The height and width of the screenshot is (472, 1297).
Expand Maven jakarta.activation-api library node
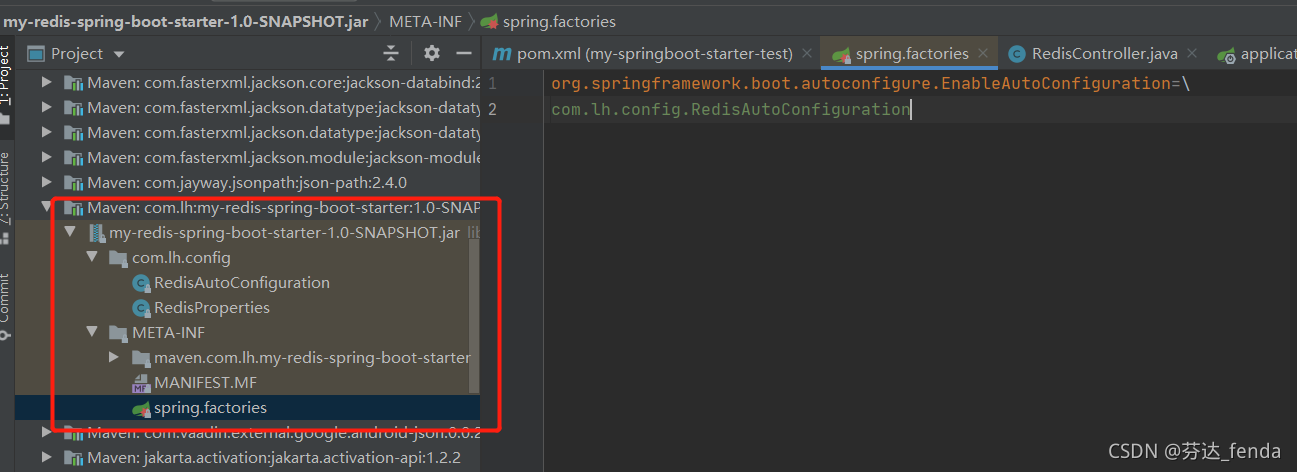(x=47, y=457)
